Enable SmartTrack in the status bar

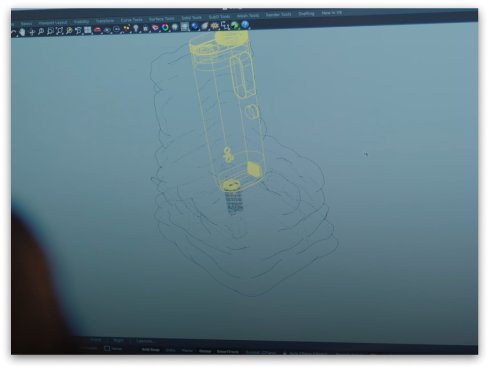point(228,351)
